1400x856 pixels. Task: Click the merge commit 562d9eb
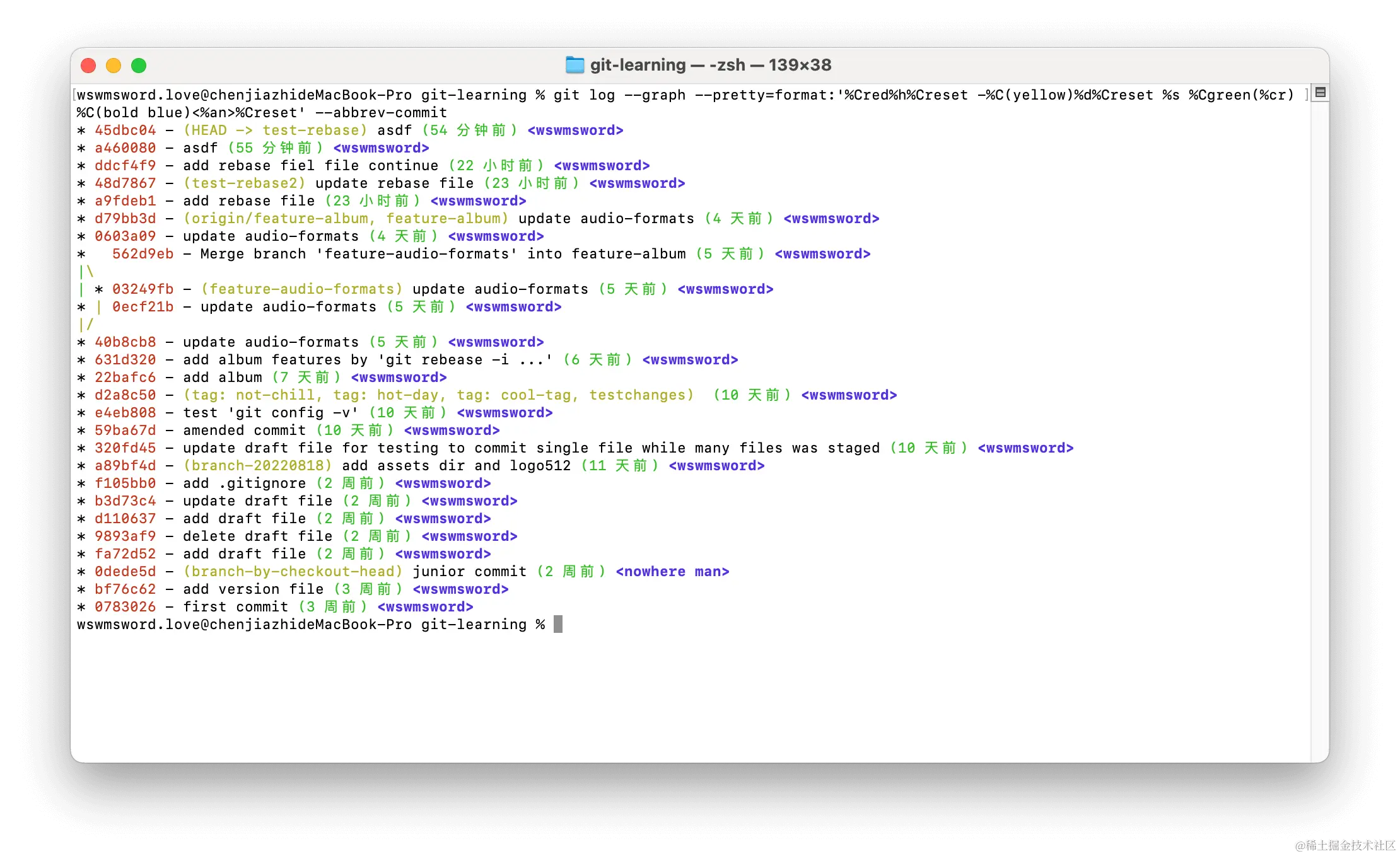pos(142,253)
